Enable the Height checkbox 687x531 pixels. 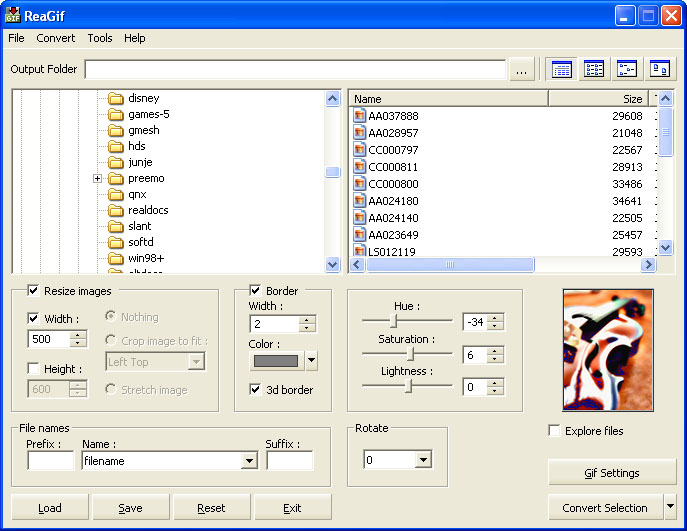34,369
